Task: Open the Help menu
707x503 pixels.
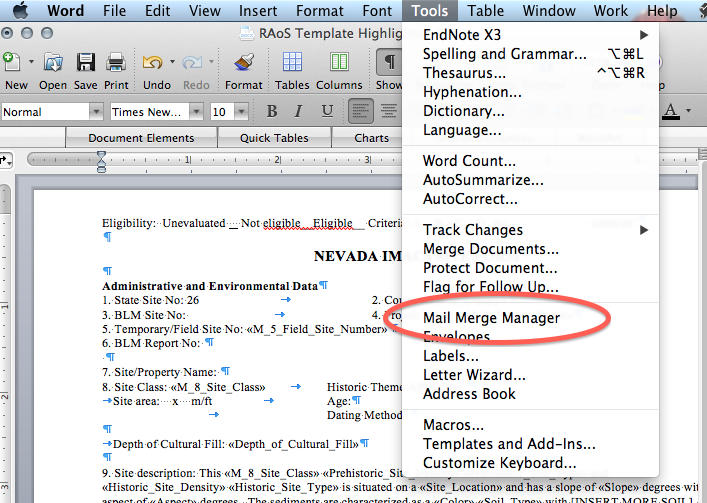Action: point(662,10)
